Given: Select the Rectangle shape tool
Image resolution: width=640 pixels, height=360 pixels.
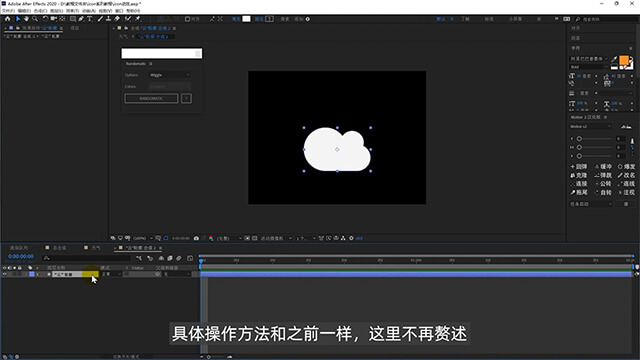Looking at the screenshot, I should point(73,19).
